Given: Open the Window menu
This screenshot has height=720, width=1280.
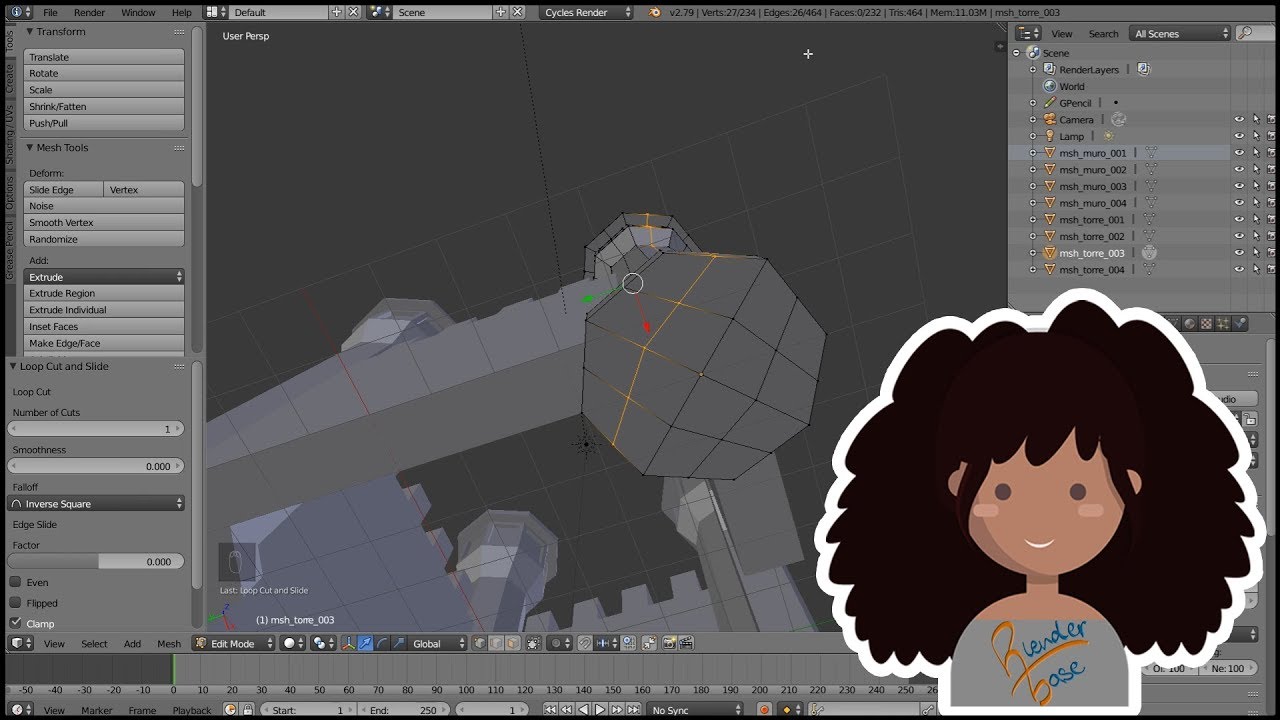Looking at the screenshot, I should (x=138, y=12).
